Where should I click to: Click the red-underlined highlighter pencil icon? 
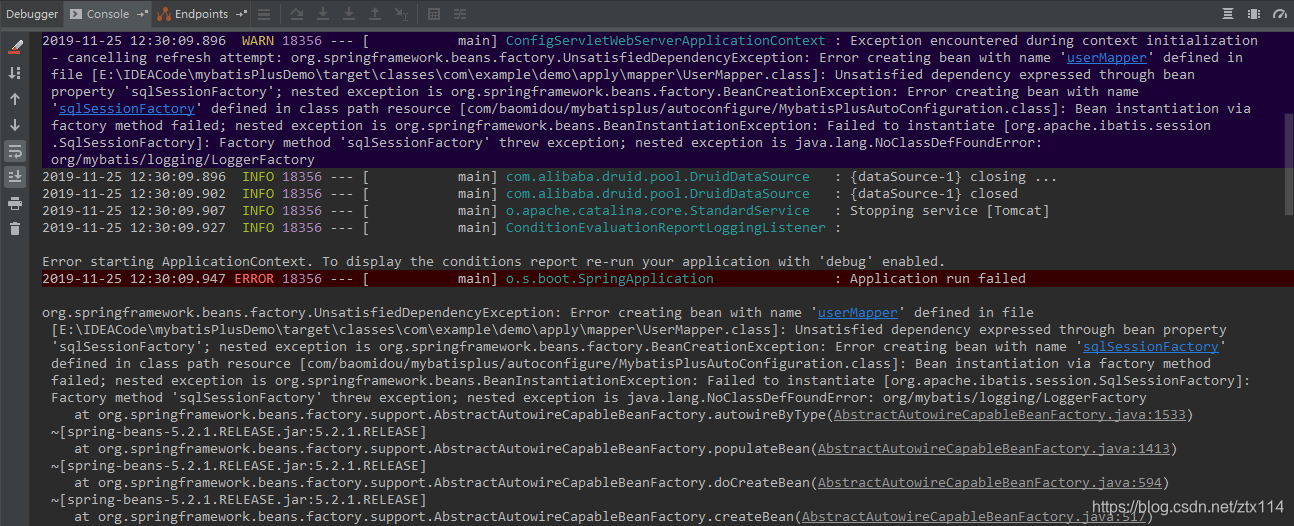coord(15,47)
